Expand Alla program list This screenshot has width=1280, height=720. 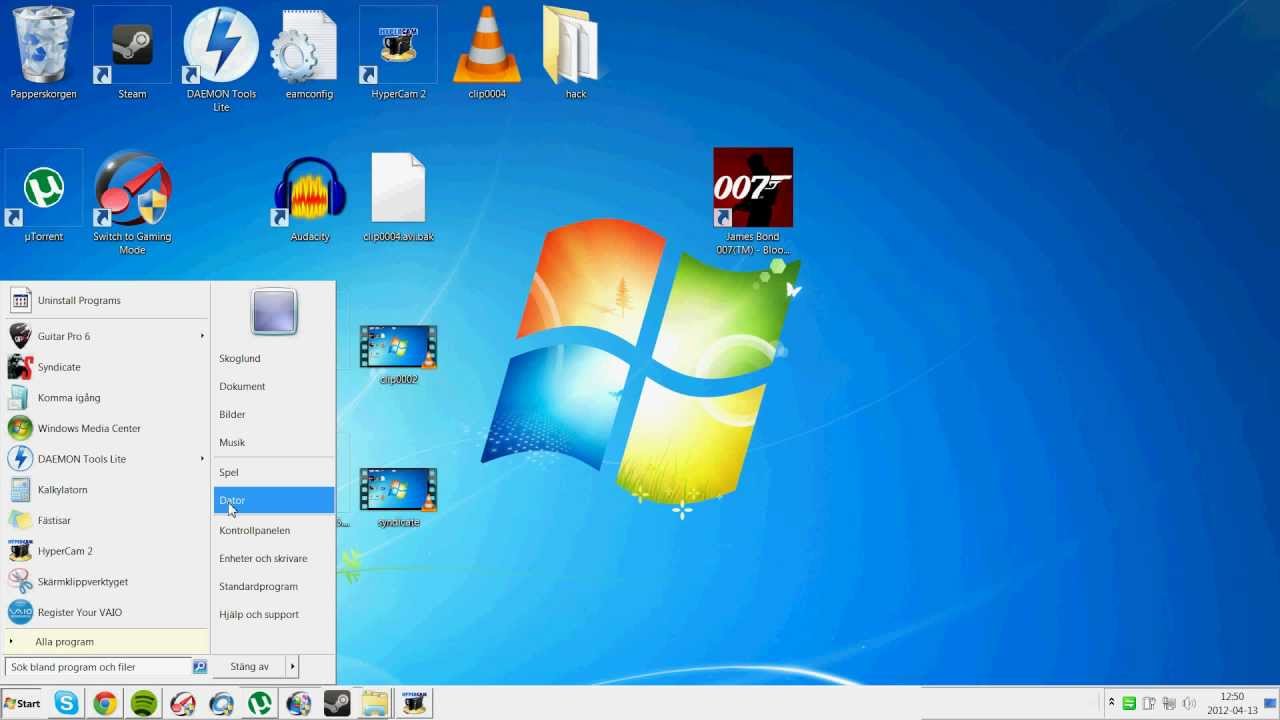(106, 642)
